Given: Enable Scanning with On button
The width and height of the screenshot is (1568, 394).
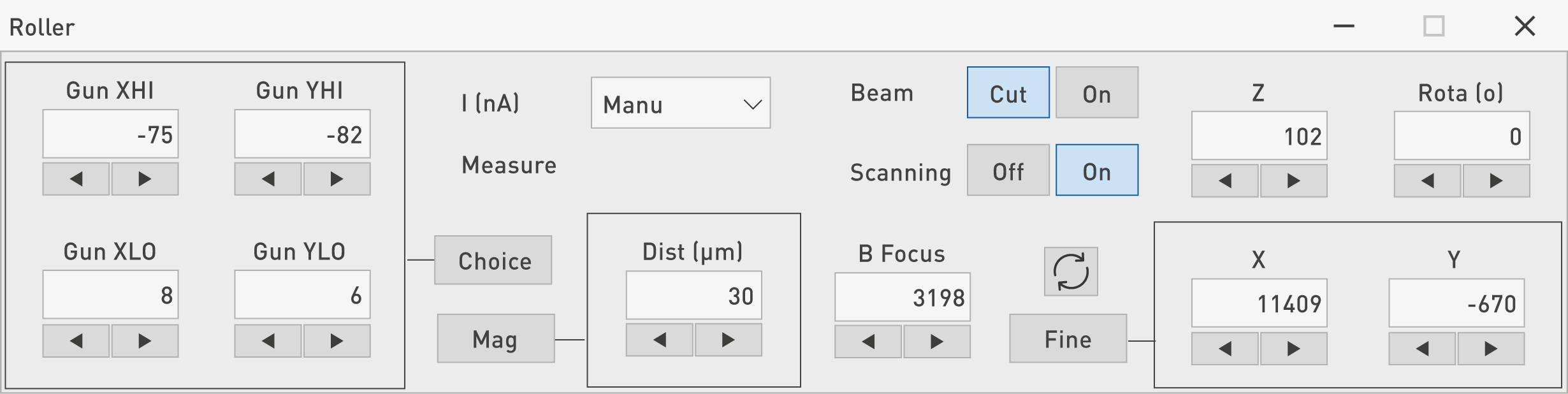Looking at the screenshot, I should tap(1096, 170).
